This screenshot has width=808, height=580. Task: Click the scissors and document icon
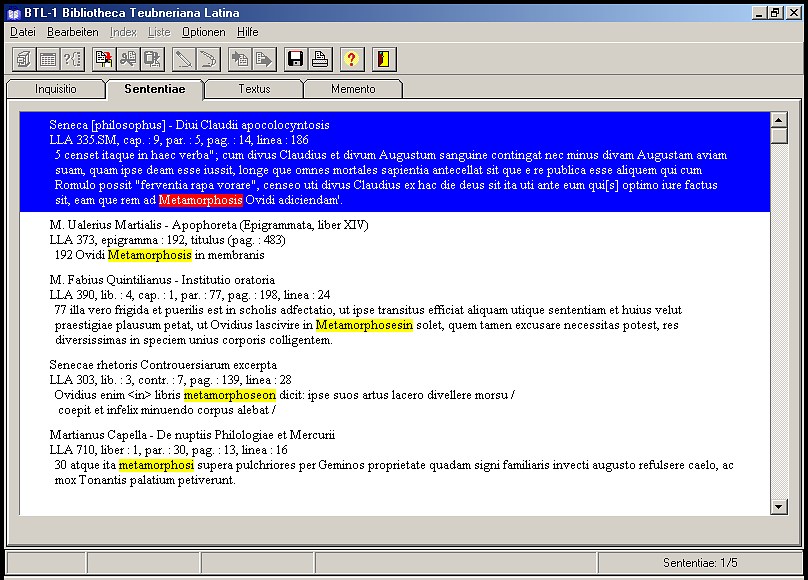point(128,59)
